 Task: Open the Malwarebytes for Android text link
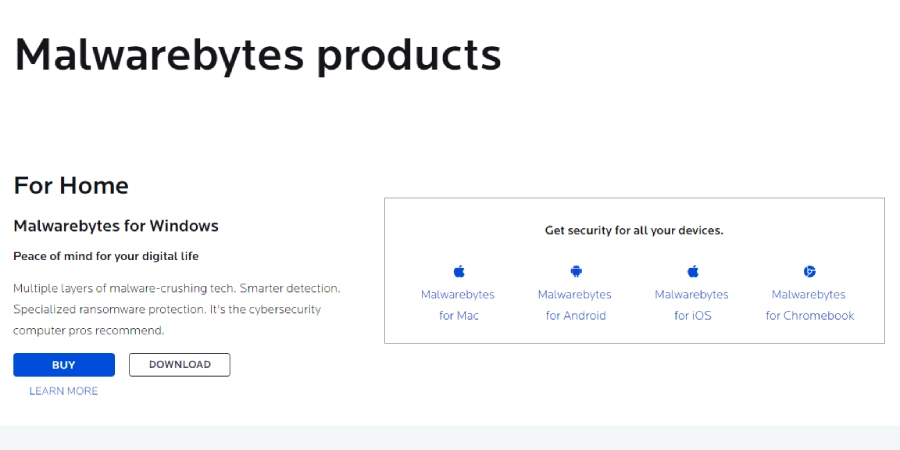(x=575, y=305)
